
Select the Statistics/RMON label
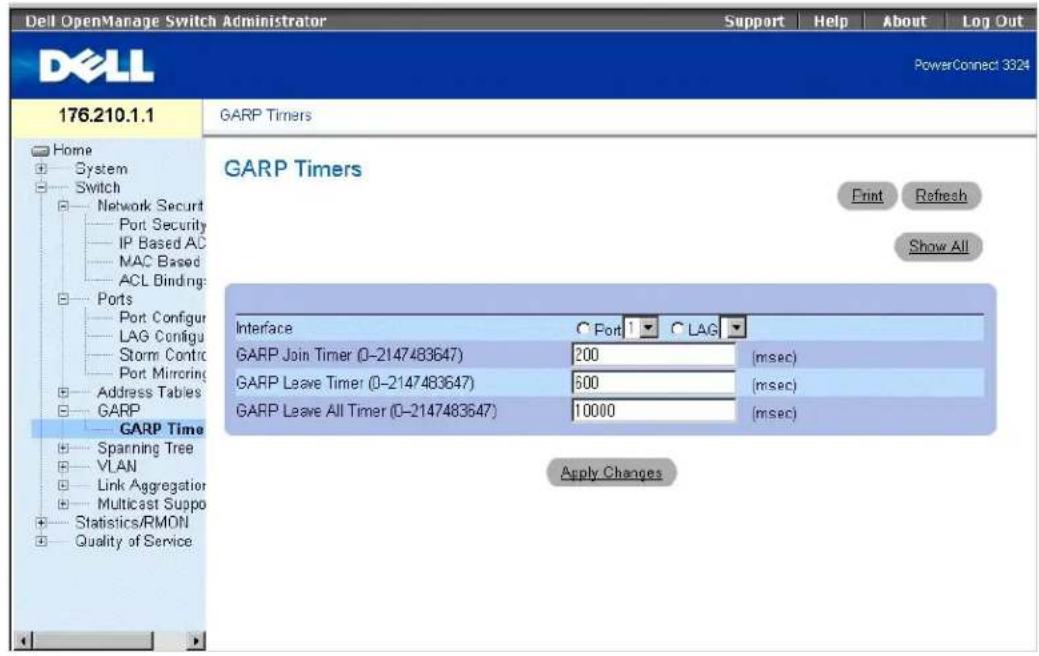coord(132,523)
